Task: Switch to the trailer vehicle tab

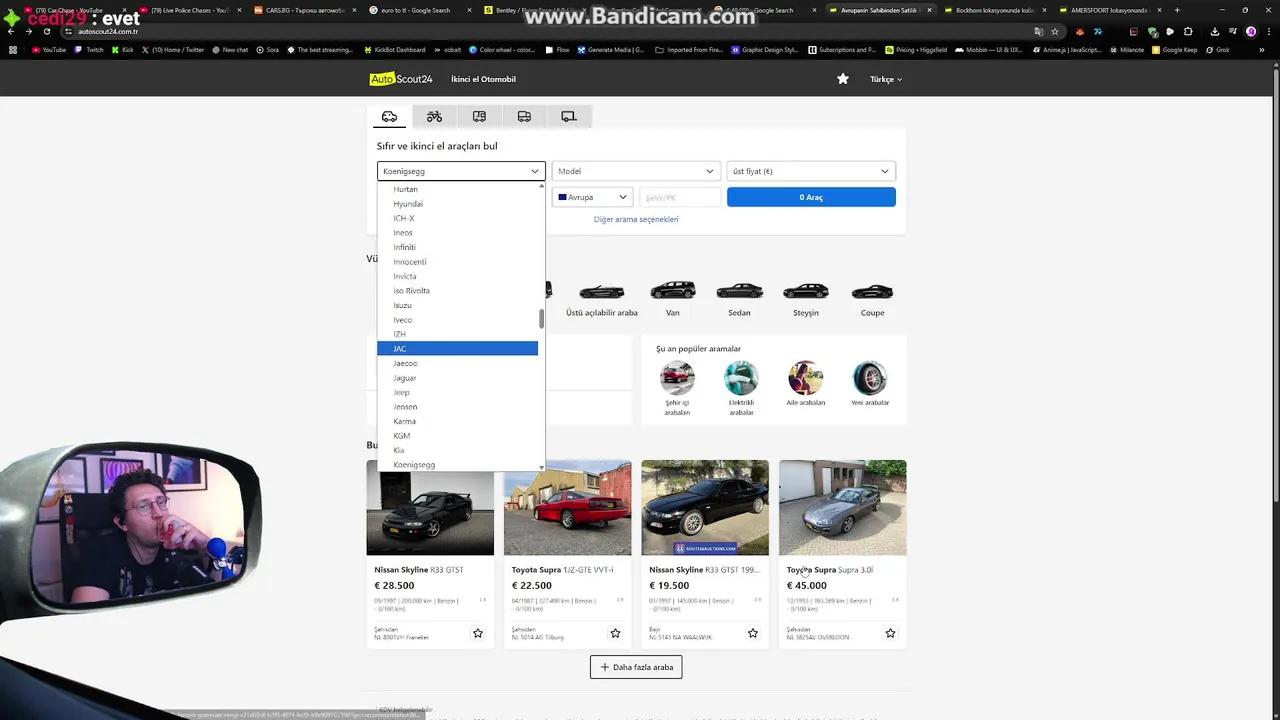Action: coord(569,116)
